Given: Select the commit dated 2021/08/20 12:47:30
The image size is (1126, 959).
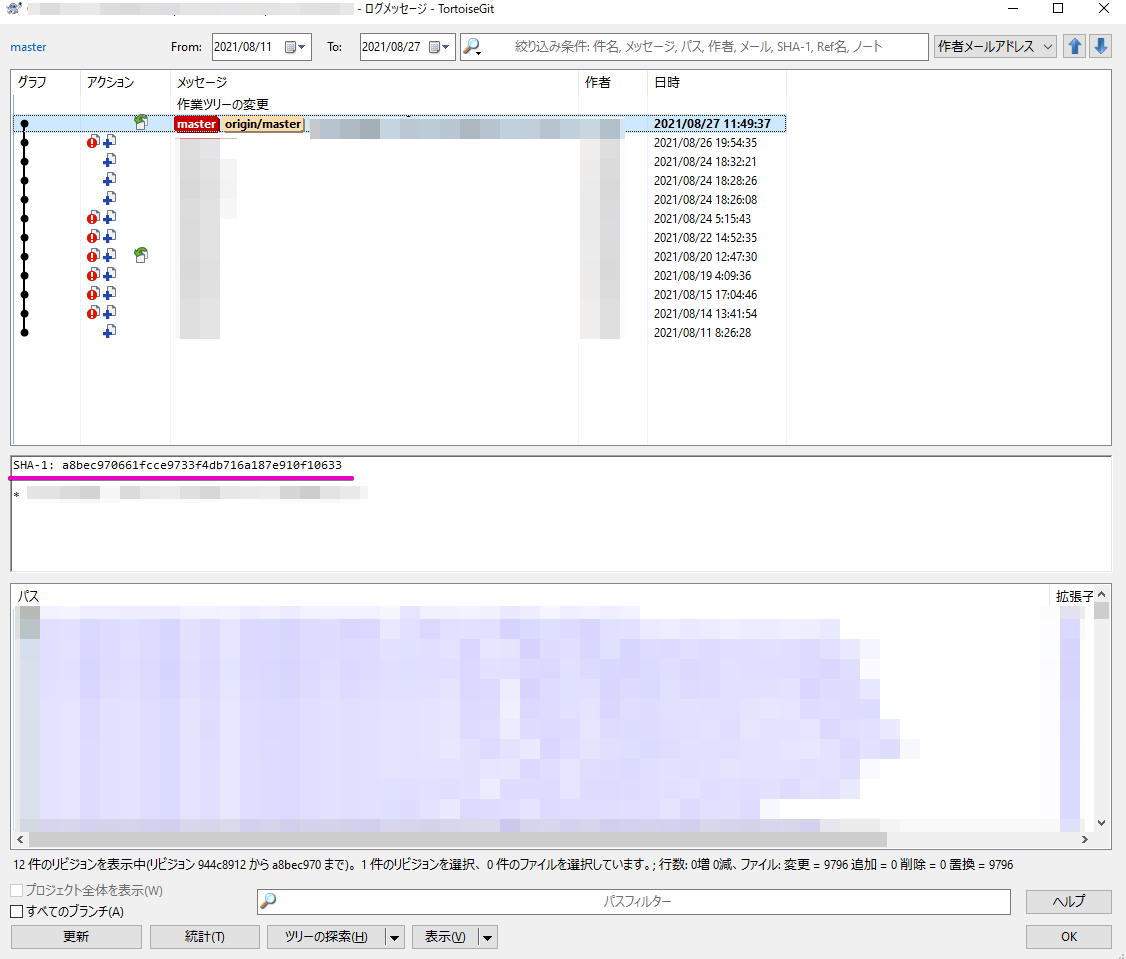Looking at the screenshot, I should (399, 256).
